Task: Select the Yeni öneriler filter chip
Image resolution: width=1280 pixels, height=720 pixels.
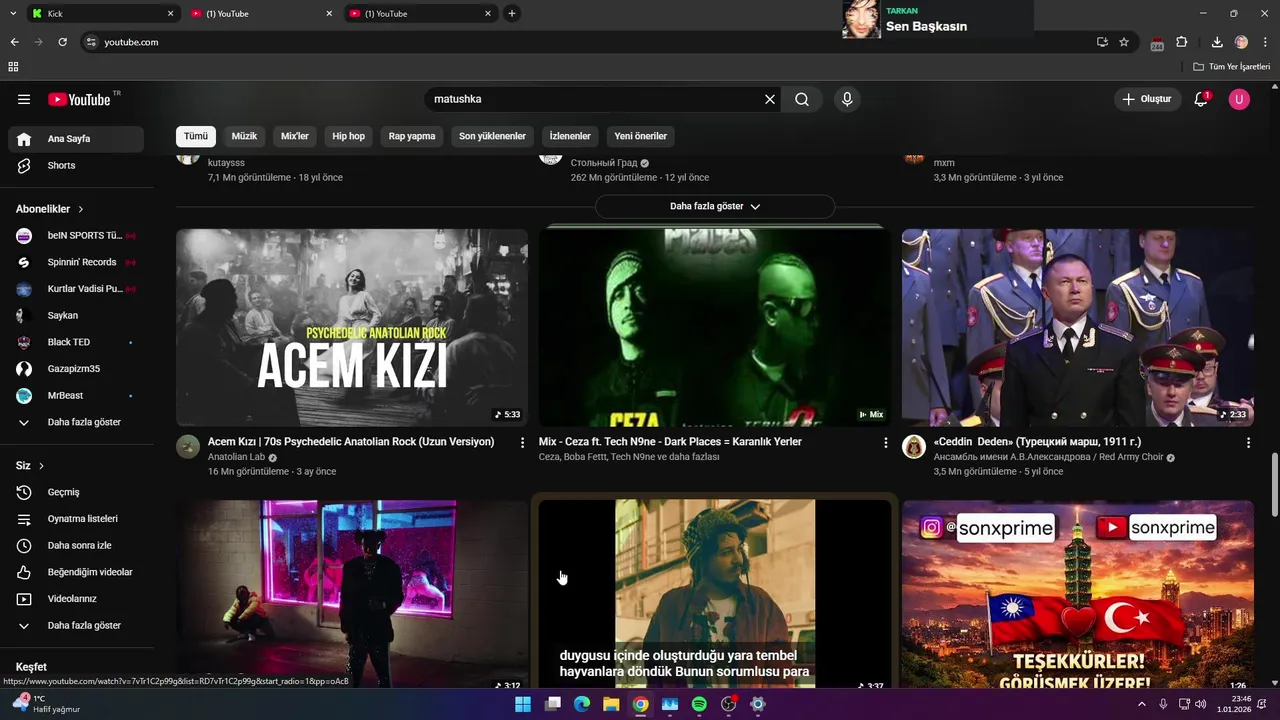Action: click(640, 136)
